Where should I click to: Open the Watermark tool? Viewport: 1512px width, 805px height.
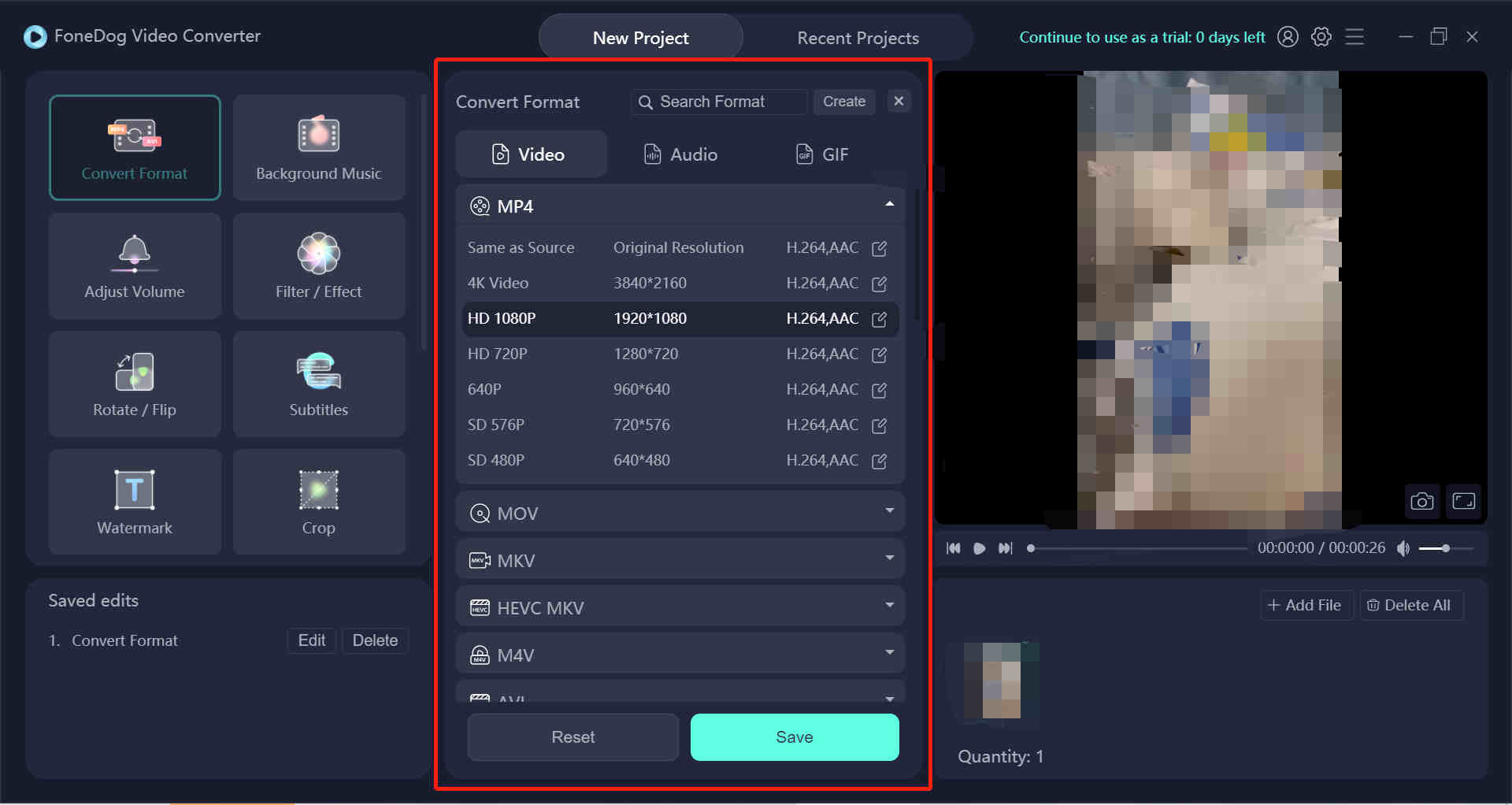[x=135, y=502]
